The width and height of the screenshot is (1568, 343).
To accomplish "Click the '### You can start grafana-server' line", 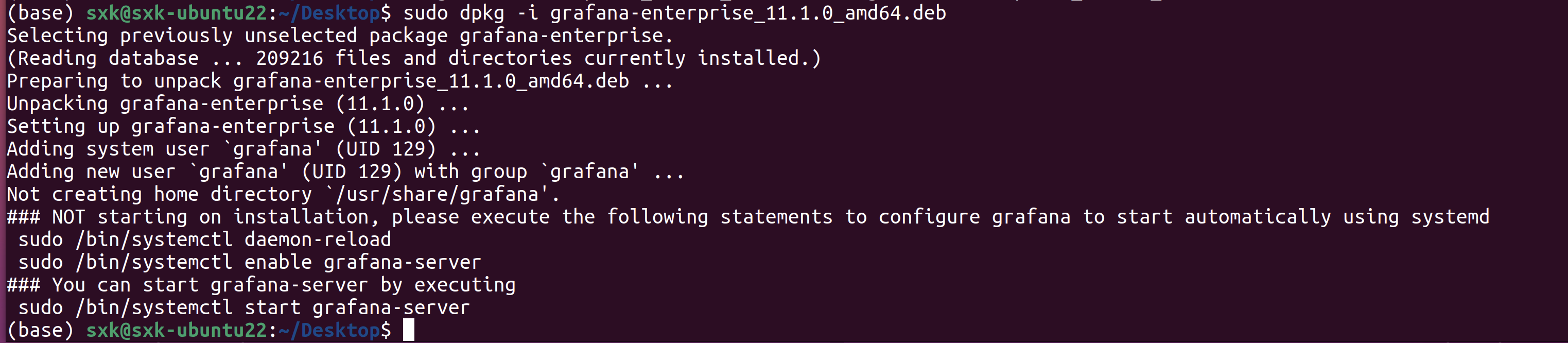I will click(x=260, y=284).
